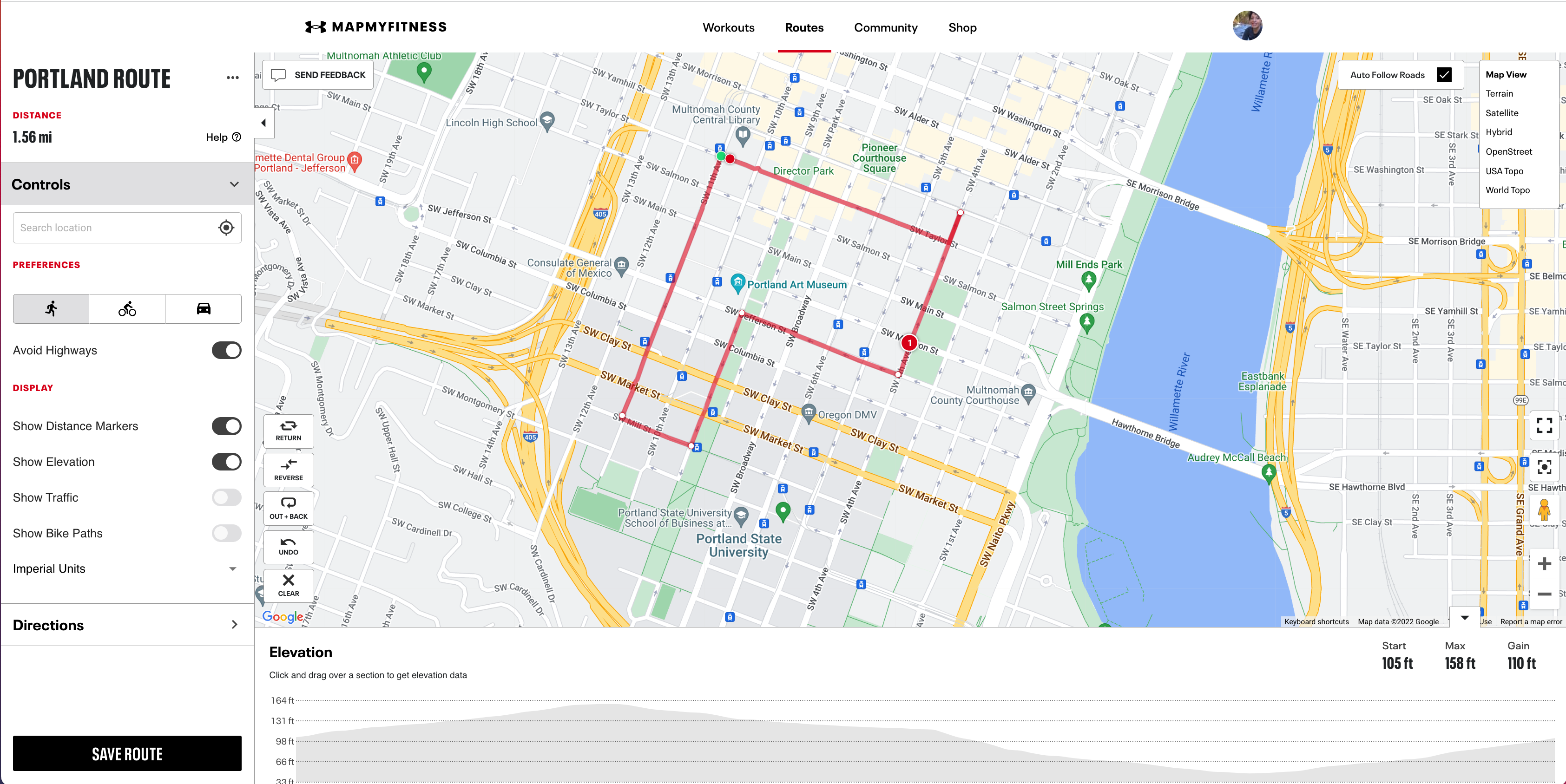Enable the Show Traffic toggle

tap(227, 497)
